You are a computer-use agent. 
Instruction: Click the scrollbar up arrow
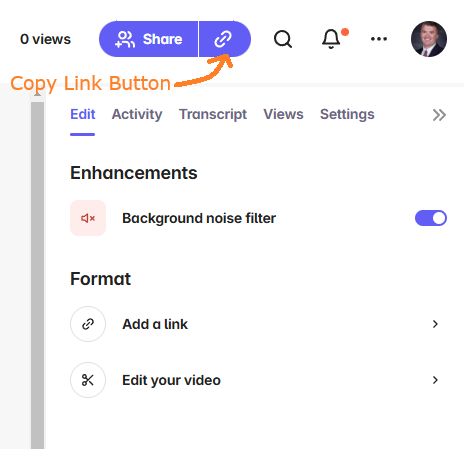(x=38, y=95)
